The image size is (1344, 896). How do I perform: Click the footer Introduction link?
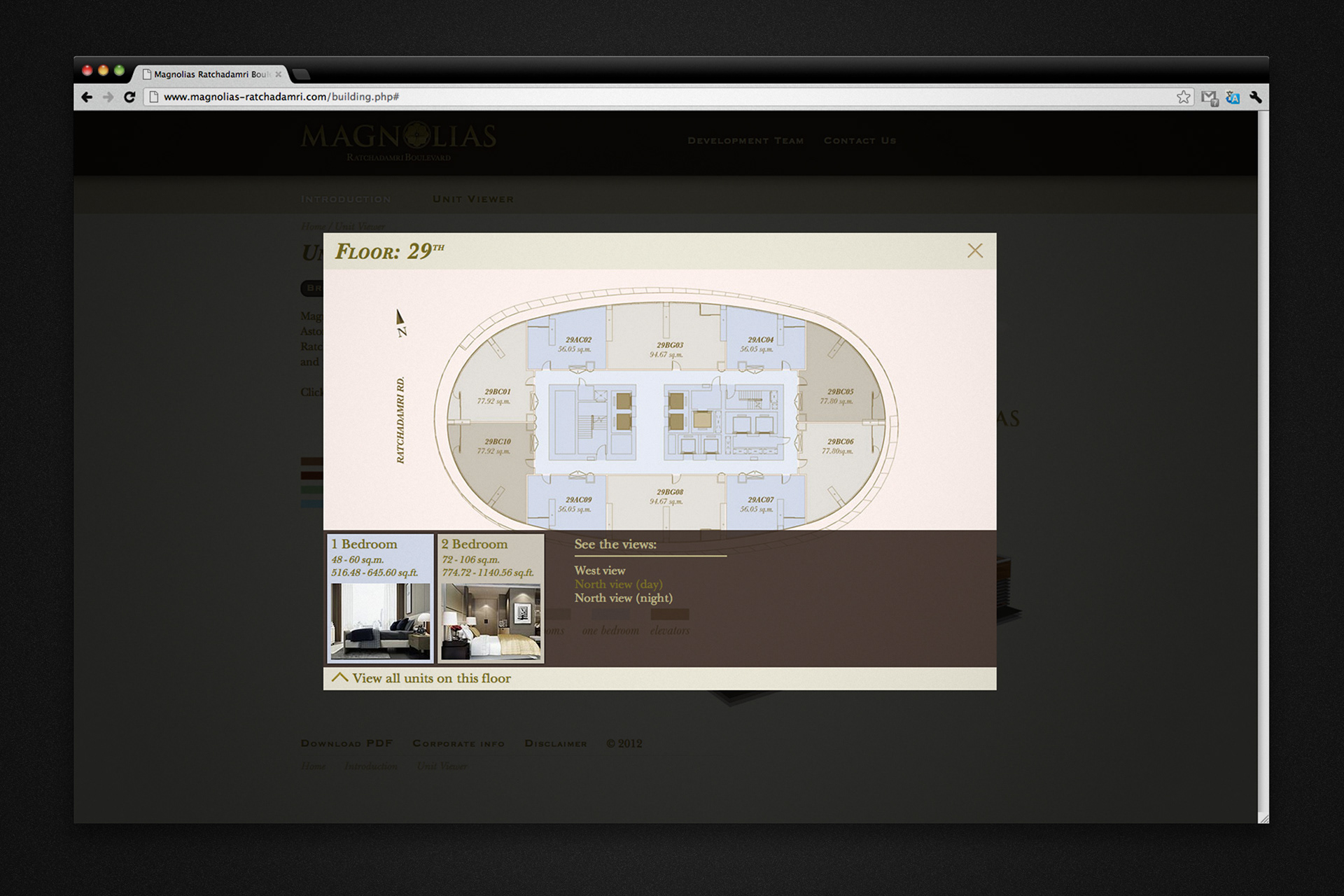click(x=370, y=766)
